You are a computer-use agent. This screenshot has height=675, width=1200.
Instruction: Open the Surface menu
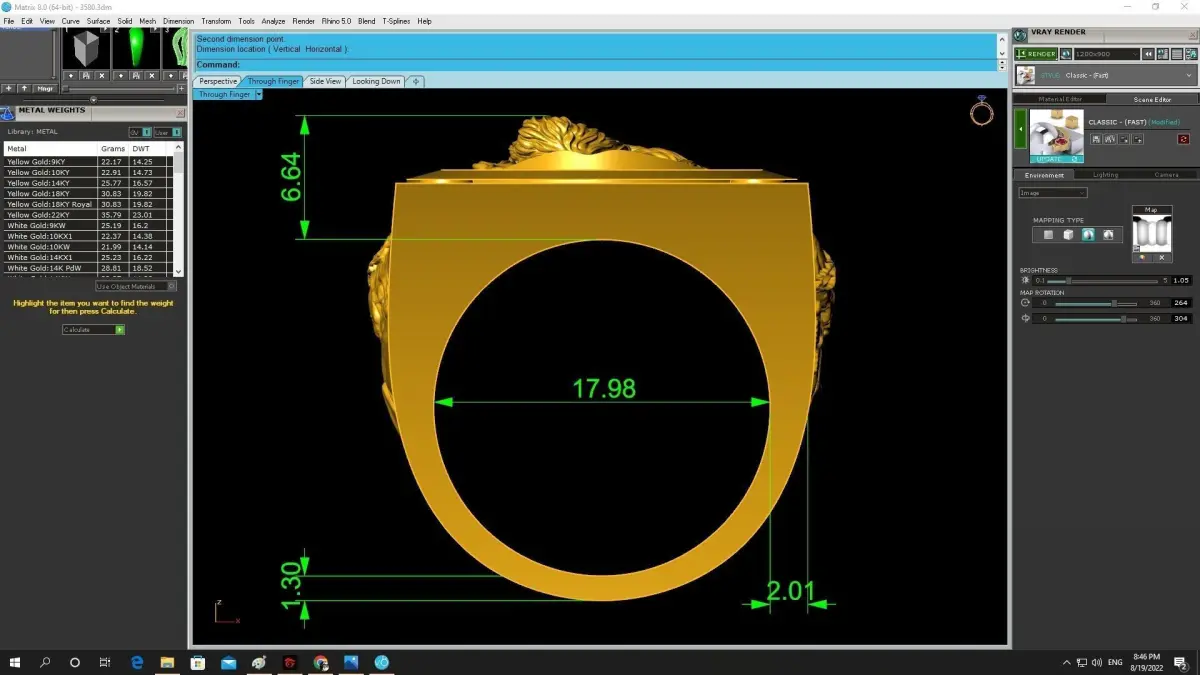98,21
